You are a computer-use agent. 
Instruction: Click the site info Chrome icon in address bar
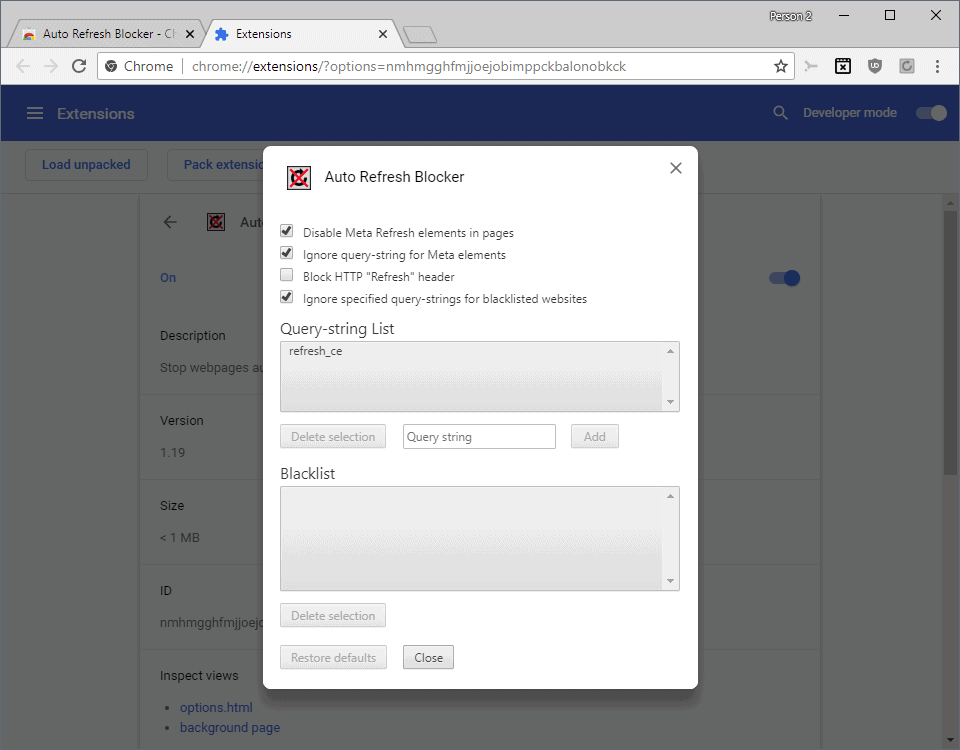pyautogui.click(x=111, y=66)
